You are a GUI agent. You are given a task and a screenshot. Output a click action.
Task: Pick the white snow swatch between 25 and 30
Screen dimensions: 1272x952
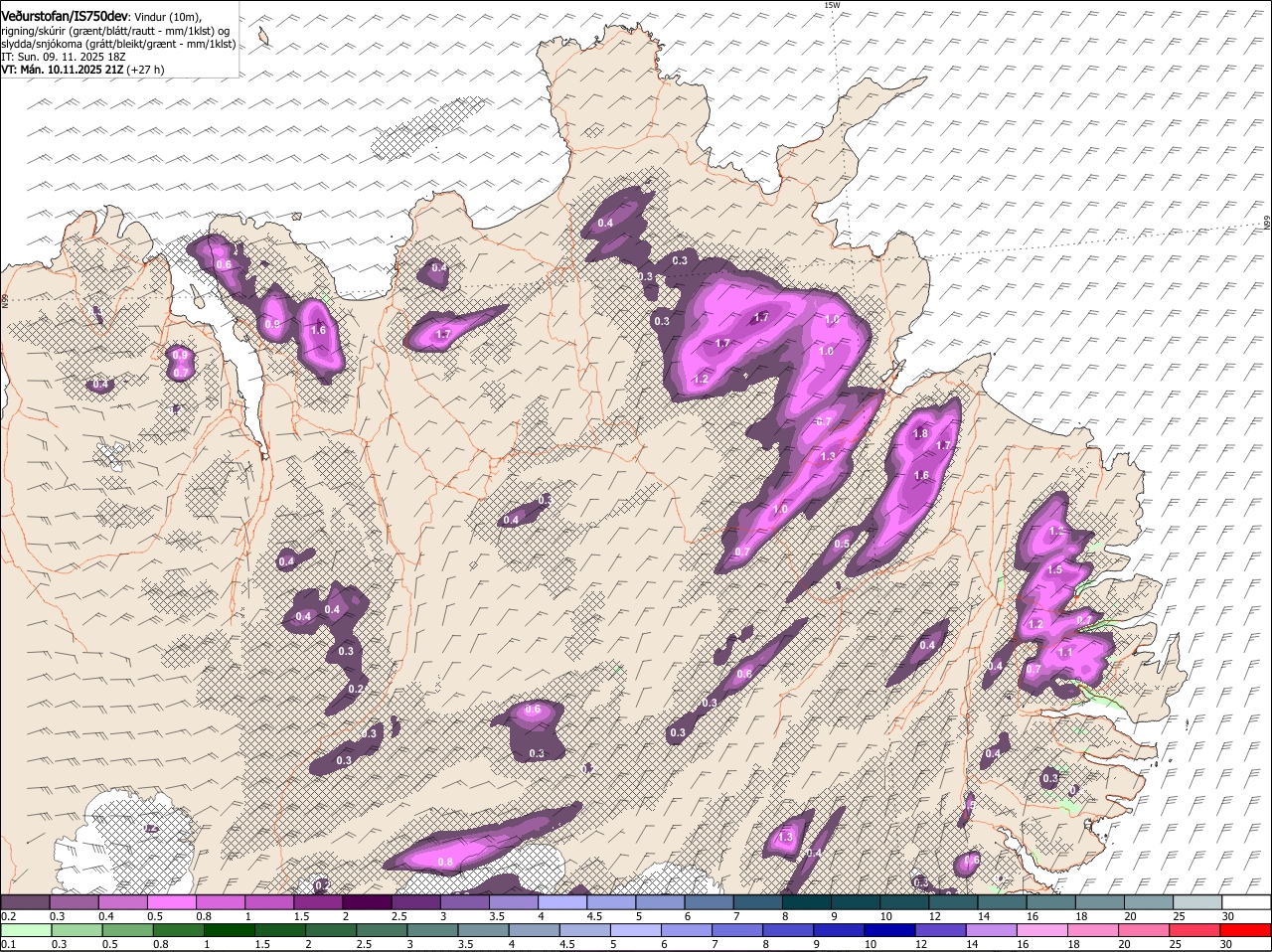[x=1198, y=901]
